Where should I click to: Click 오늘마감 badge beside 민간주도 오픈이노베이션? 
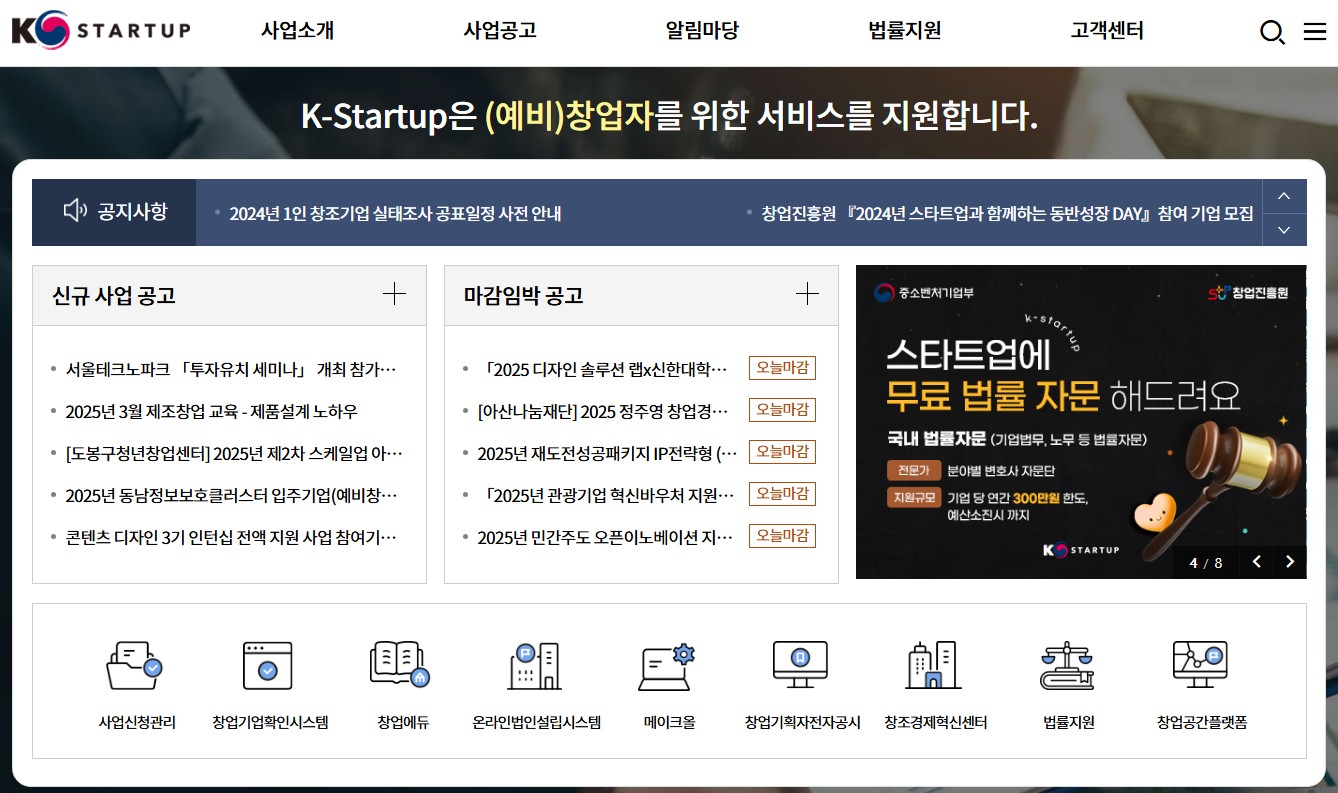782,536
